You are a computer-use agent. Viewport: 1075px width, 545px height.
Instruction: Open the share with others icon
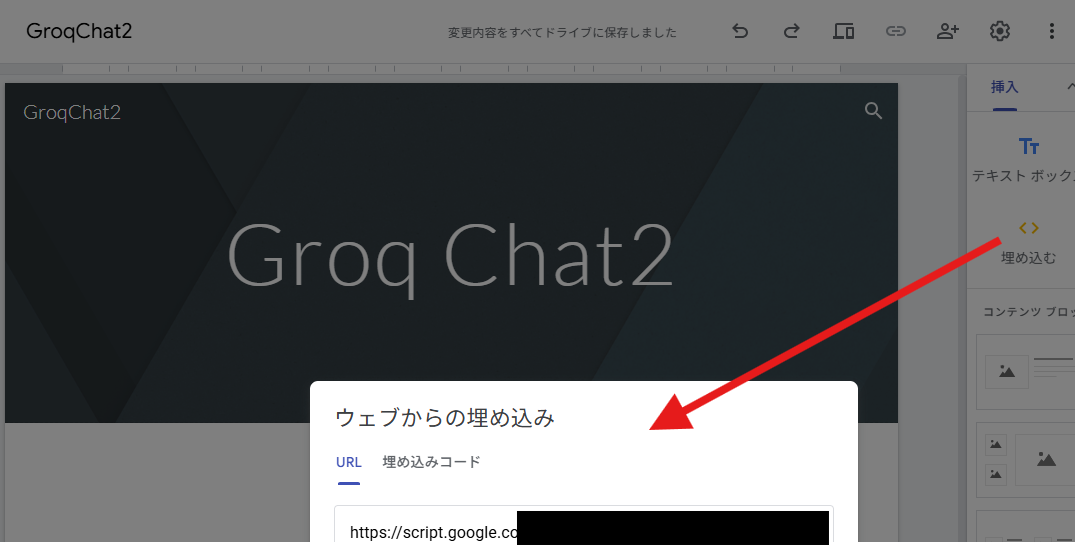point(947,31)
